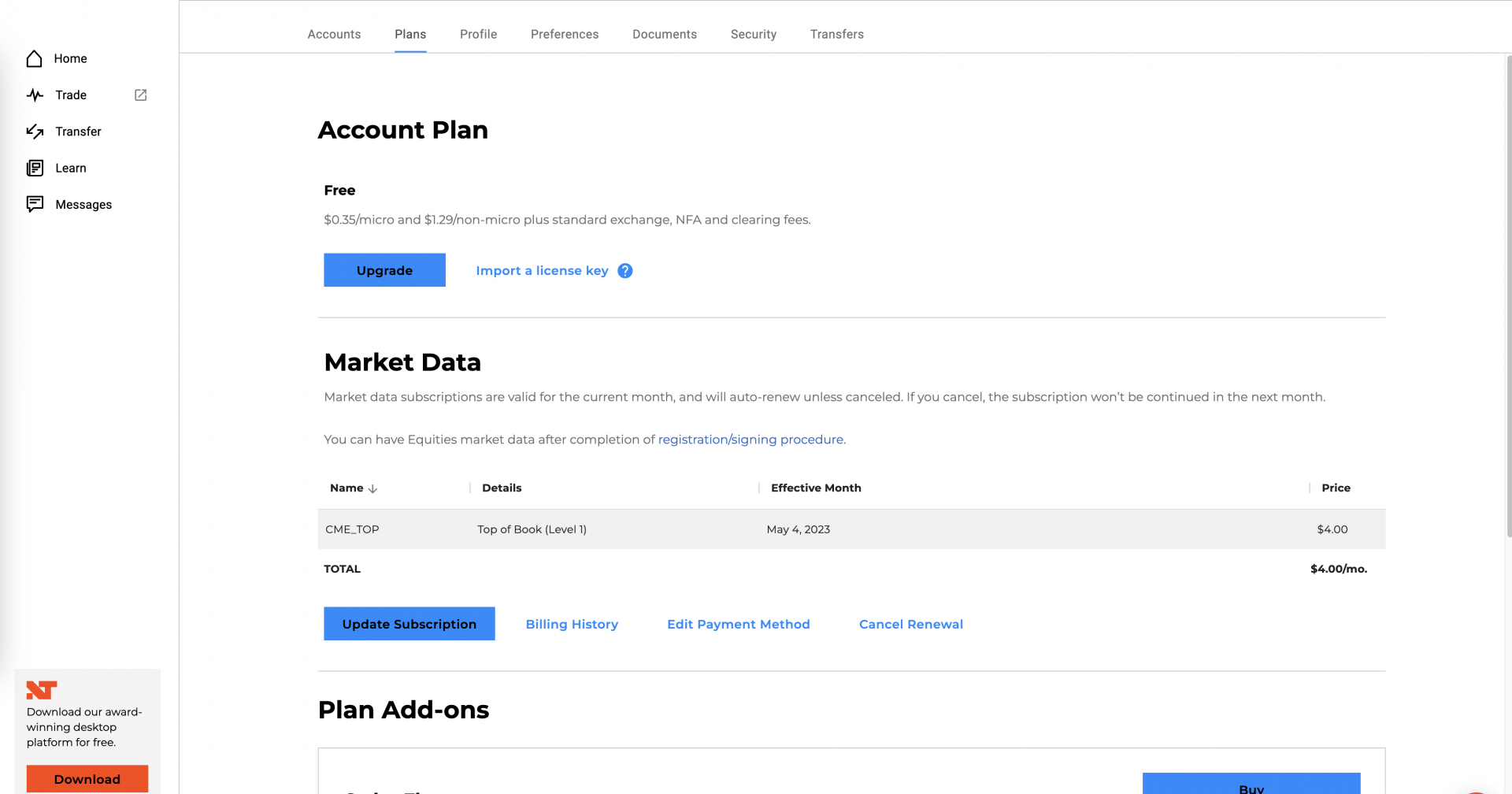1512x794 pixels.
Task: Click the license key help question icon
Action: coord(625,271)
